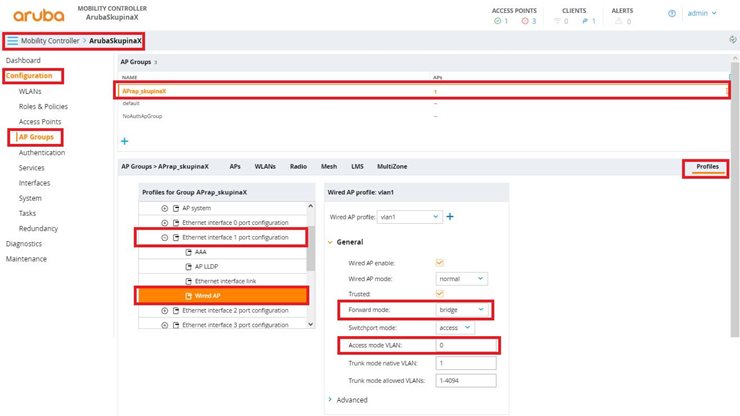Screen dimensions: 740x416
Task: Expand Ethernet interface 0 port configuration
Action: tap(164, 223)
